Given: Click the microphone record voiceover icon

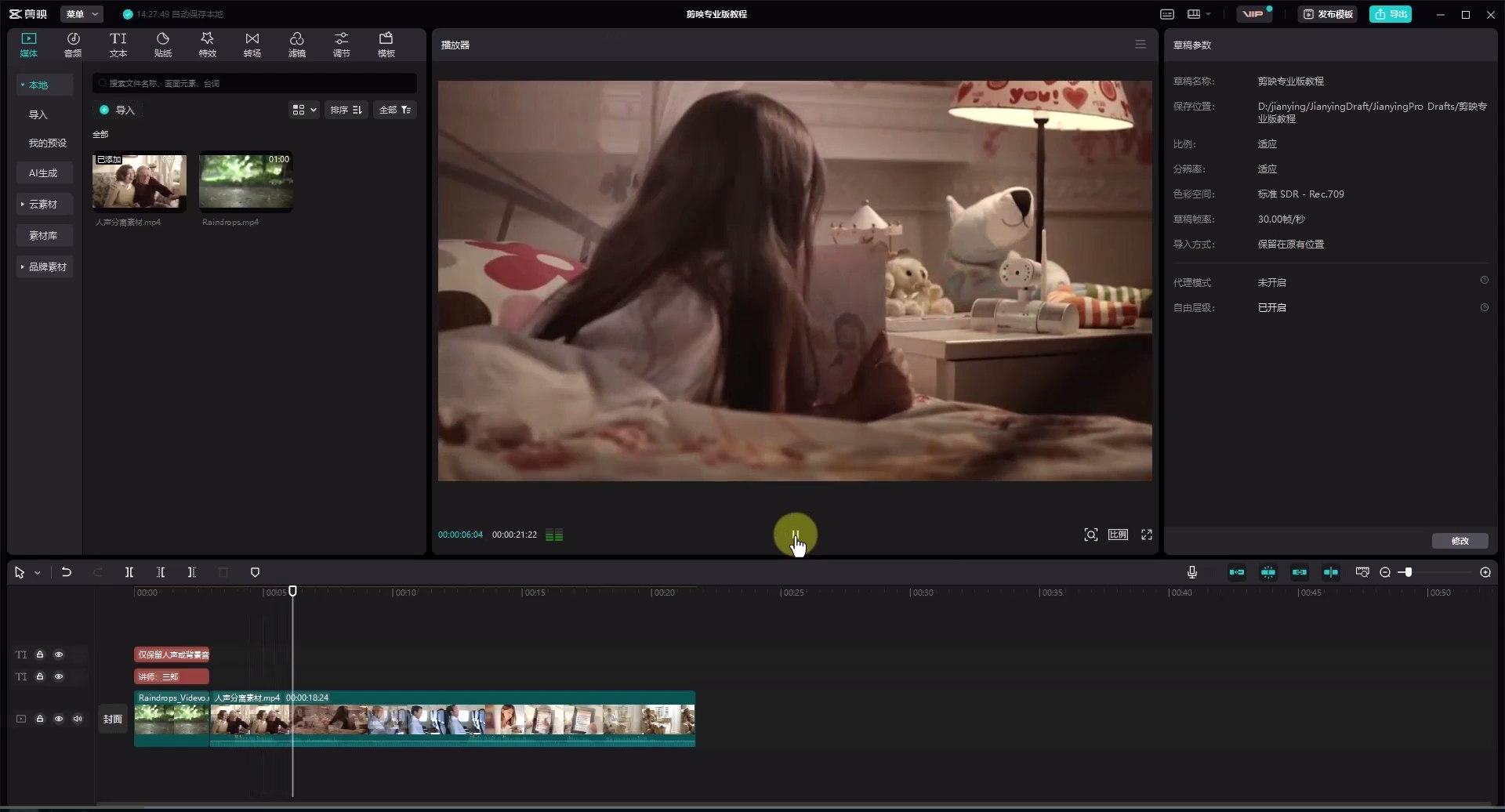Looking at the screenshot, I should click(x=1191, y=572).
